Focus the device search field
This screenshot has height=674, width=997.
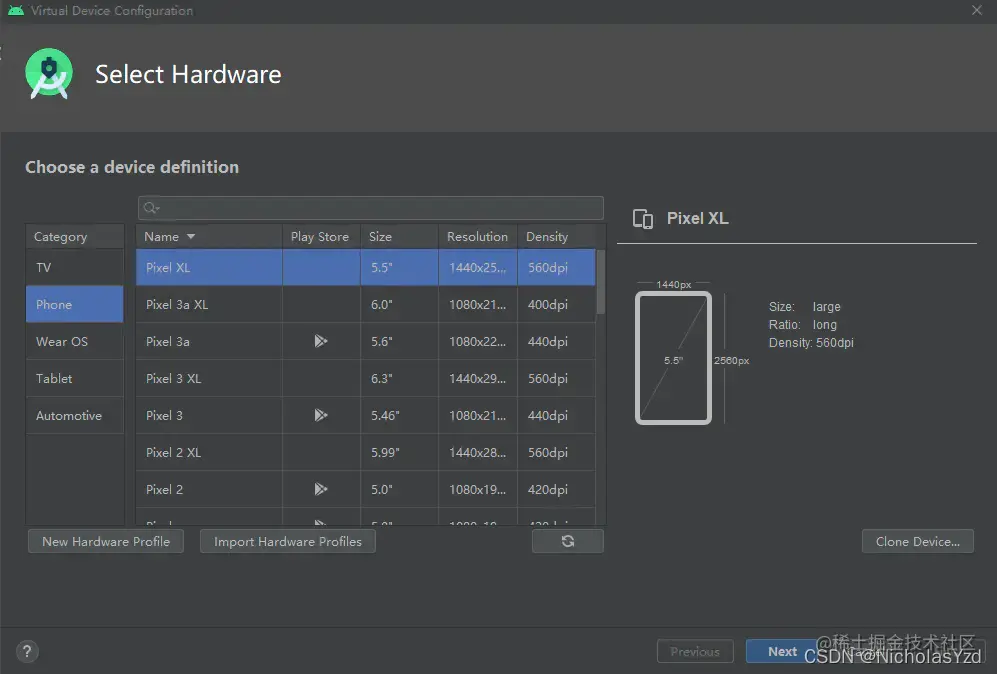[371, 208]
